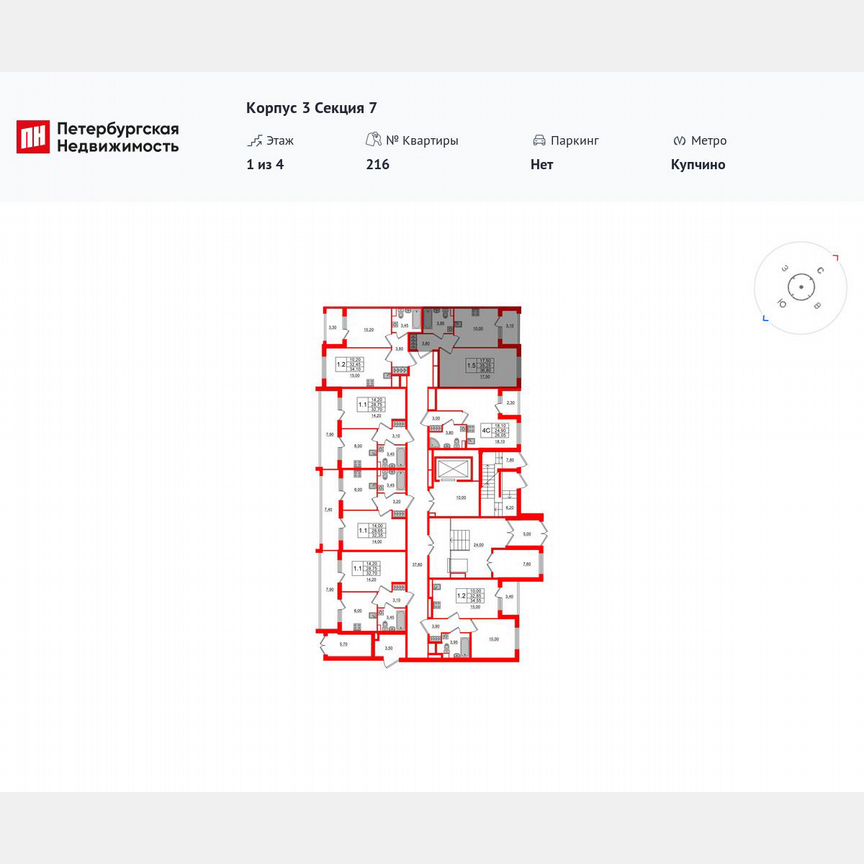The height and width of the screenshot is (864, 864).
Task: Click the elevator shaft symbol on plan
Action: [x=453, y=469]
